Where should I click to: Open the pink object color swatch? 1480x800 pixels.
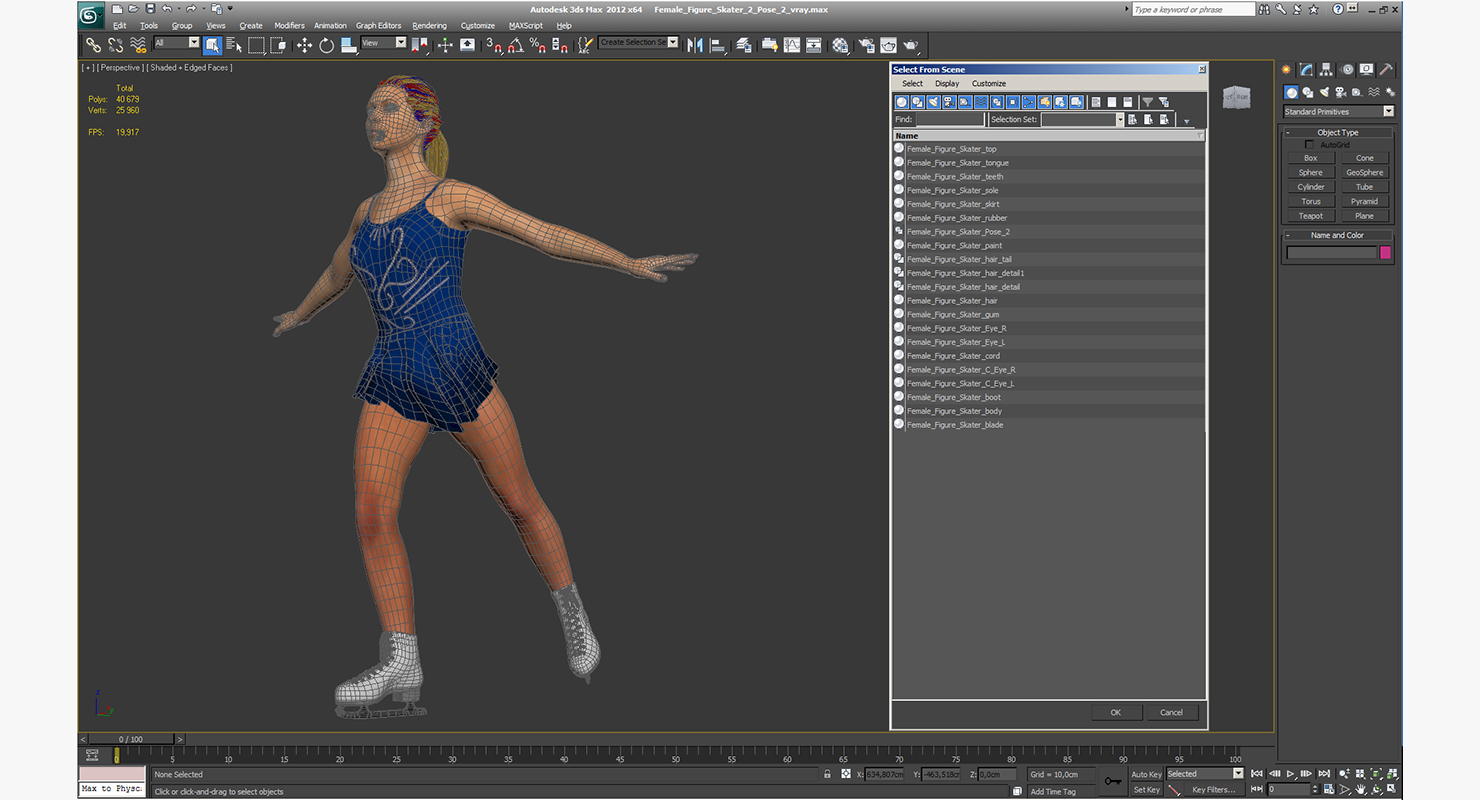tap(1385, 253)
